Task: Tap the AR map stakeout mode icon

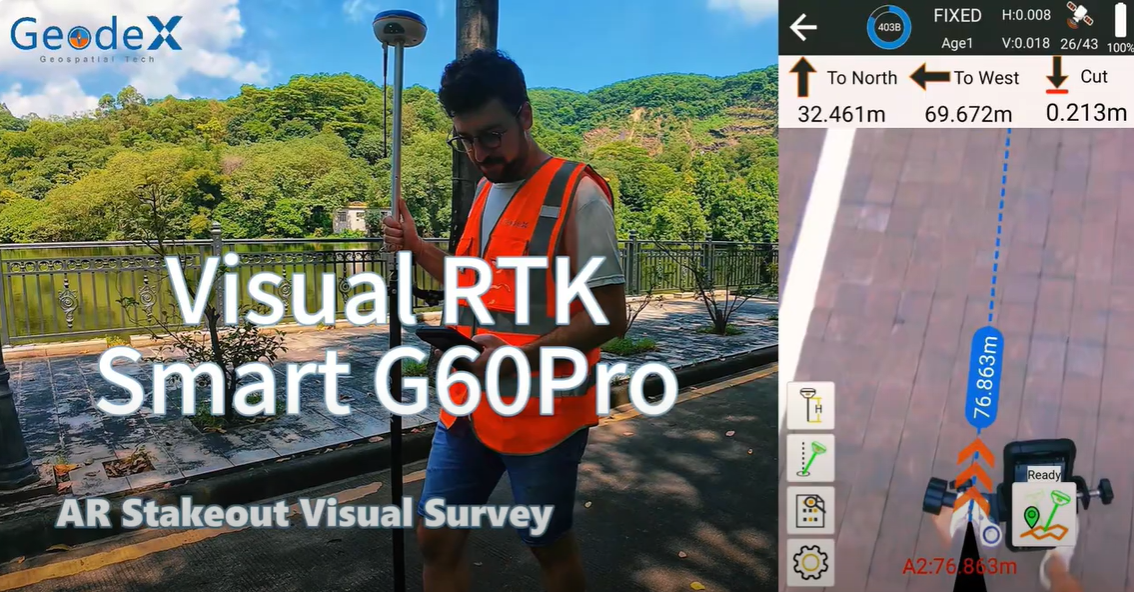Action: 1044,515
